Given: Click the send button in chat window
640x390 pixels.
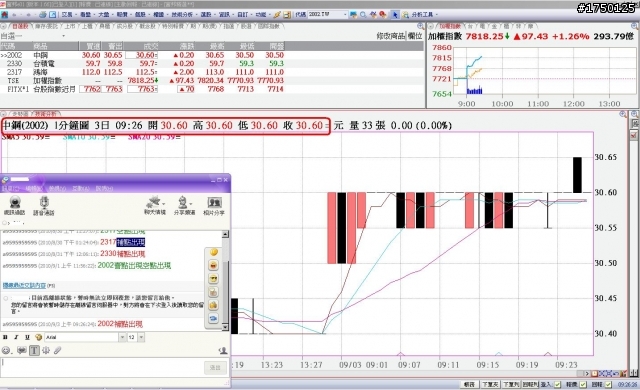Looking at the screenshot, I should [x=215, y=368].
